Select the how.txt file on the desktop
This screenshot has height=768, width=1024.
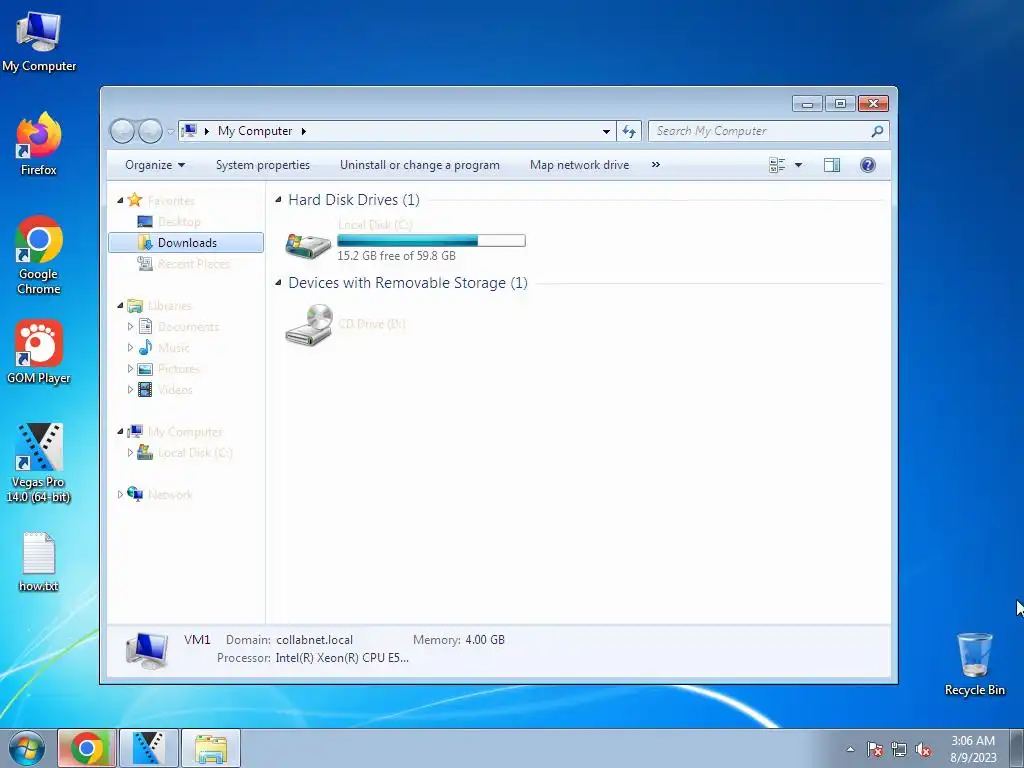coord(39,562)
